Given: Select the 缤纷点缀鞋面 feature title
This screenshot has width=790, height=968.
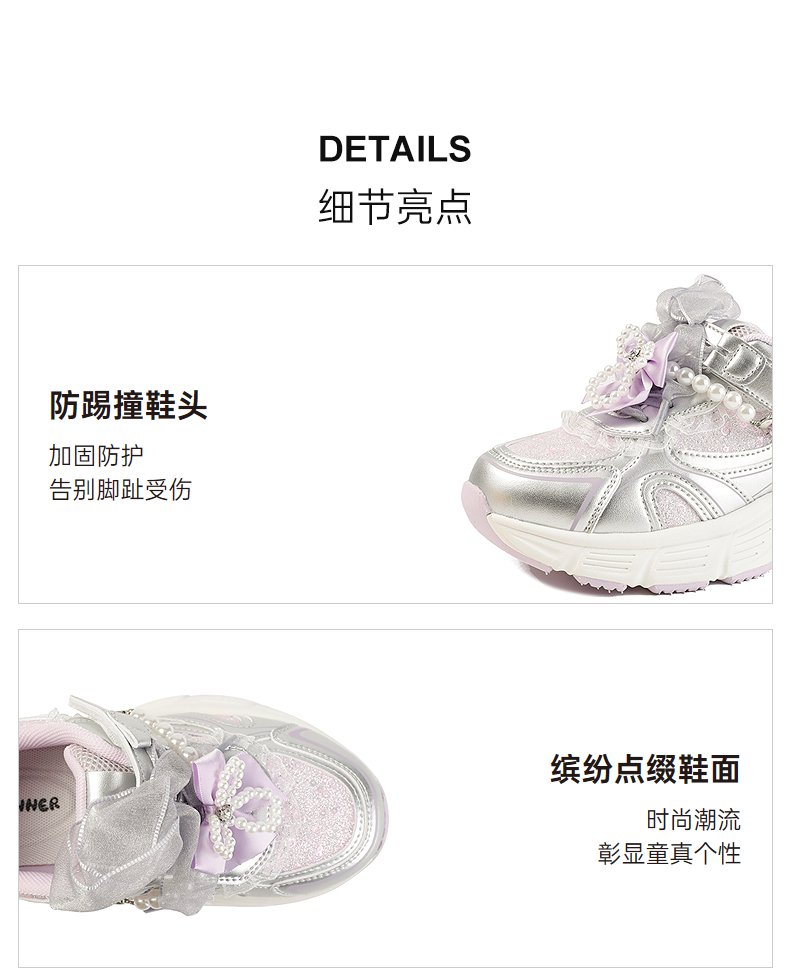Looking at the screenshot, I should tap(645, 769).
